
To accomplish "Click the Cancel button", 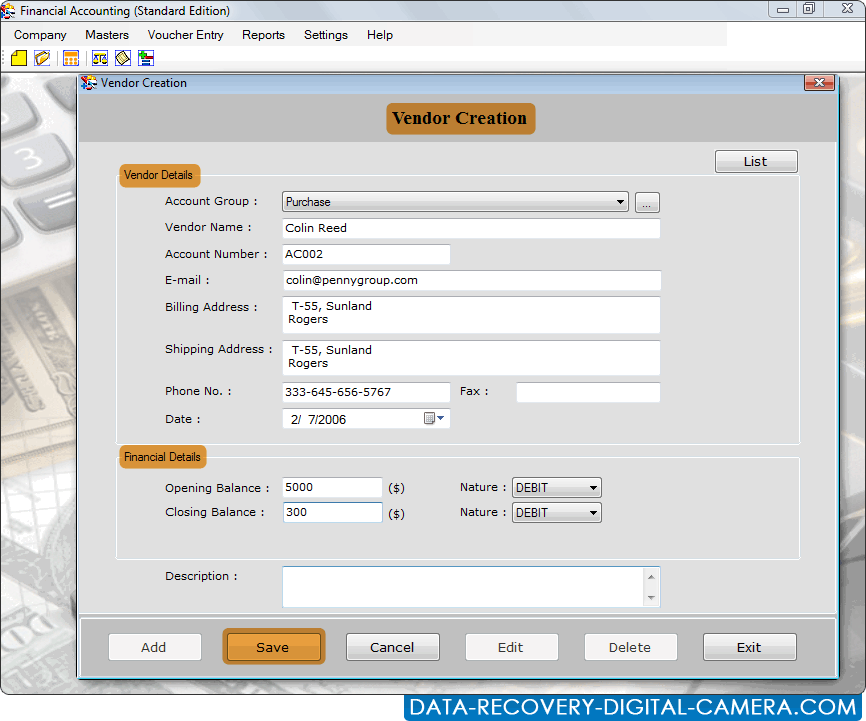I will click(x=393, y=647).
